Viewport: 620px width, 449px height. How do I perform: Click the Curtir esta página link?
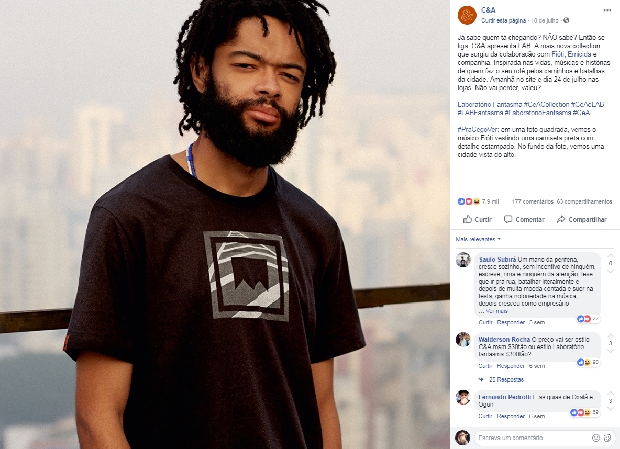pos(503,21)
